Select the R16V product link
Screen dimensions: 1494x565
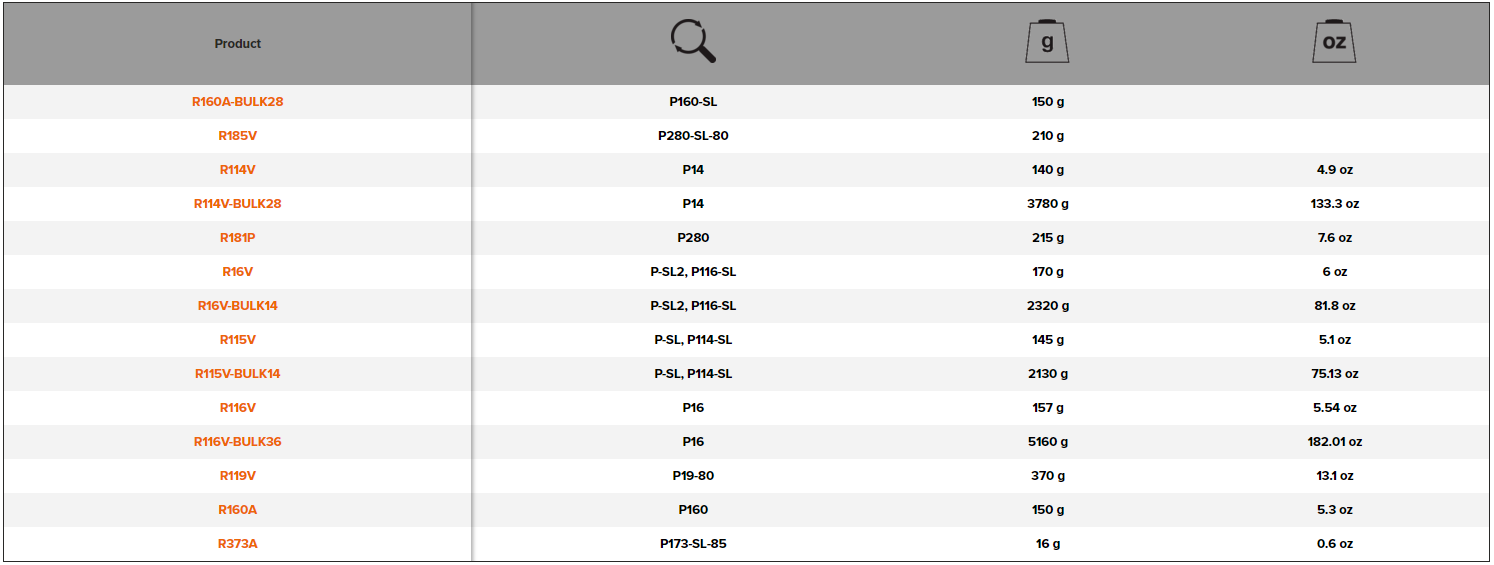[238, 272]
